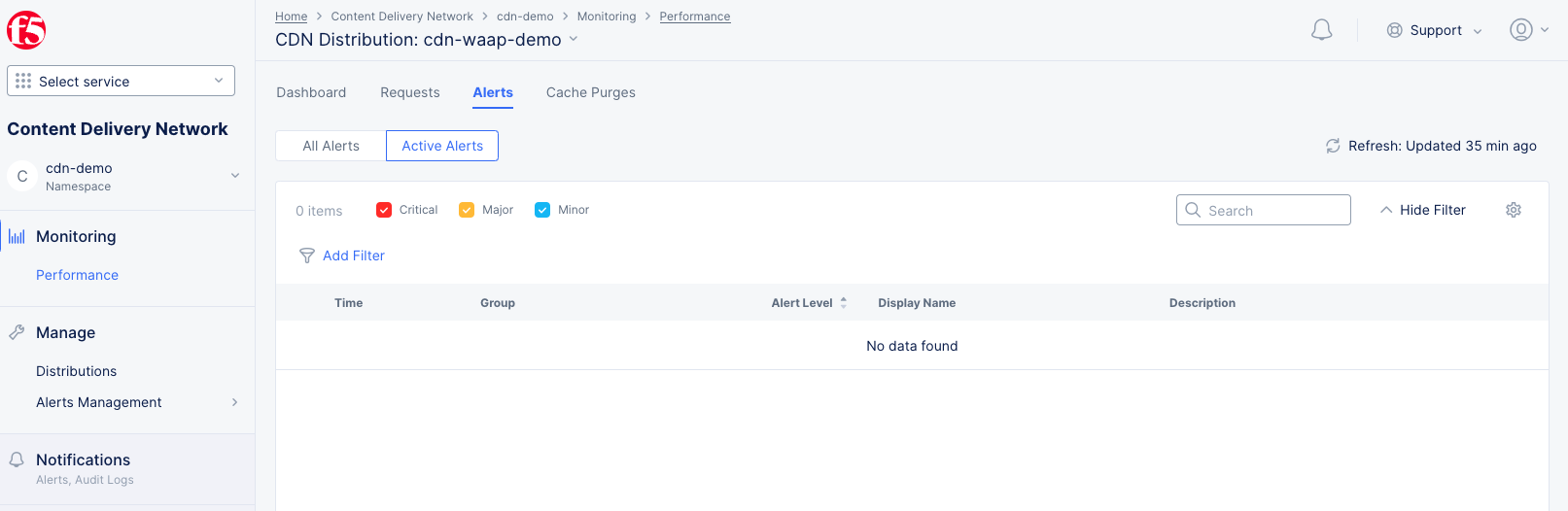Image resolution: width=1568 pixels, height=511 pixels.
Task: Click the All Alerts button
Action: point(331,146)
